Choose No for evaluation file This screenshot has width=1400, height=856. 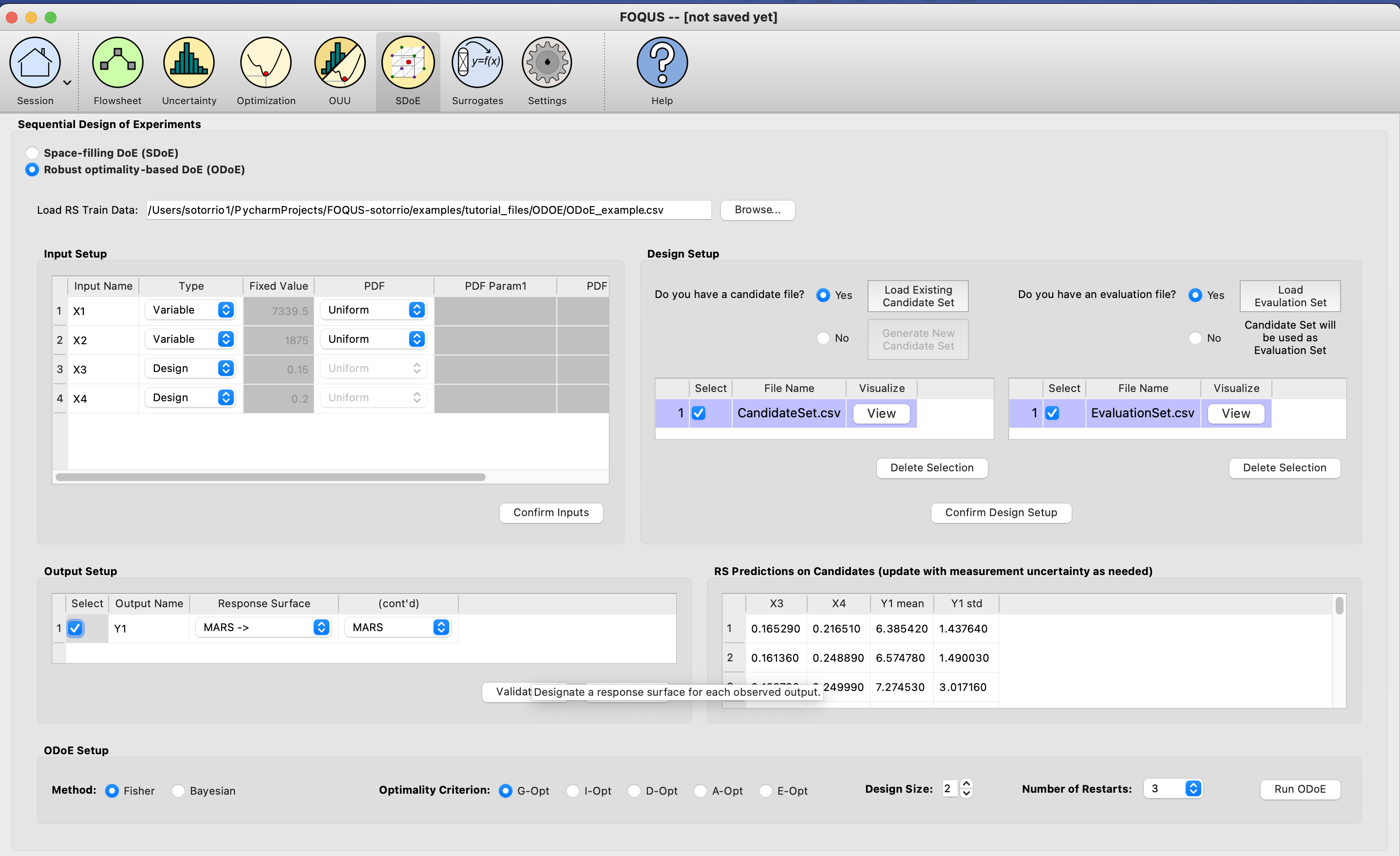1195,338
